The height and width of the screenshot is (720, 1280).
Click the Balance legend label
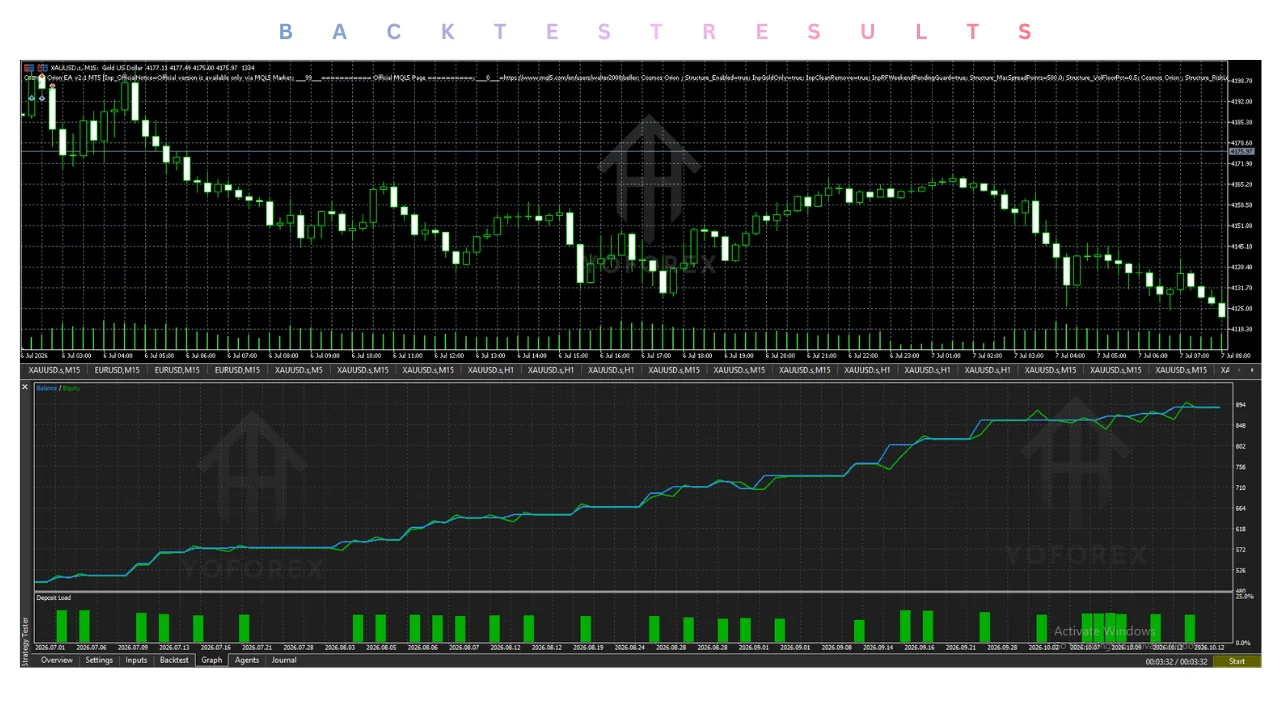pyautogui.click(x=46, y=388)
